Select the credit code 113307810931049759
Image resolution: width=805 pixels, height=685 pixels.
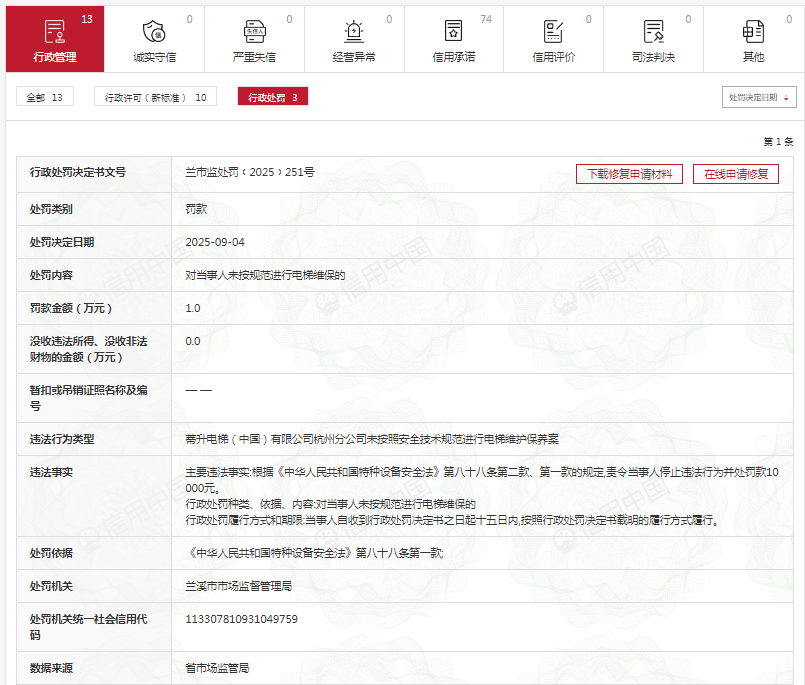point(241,620)
